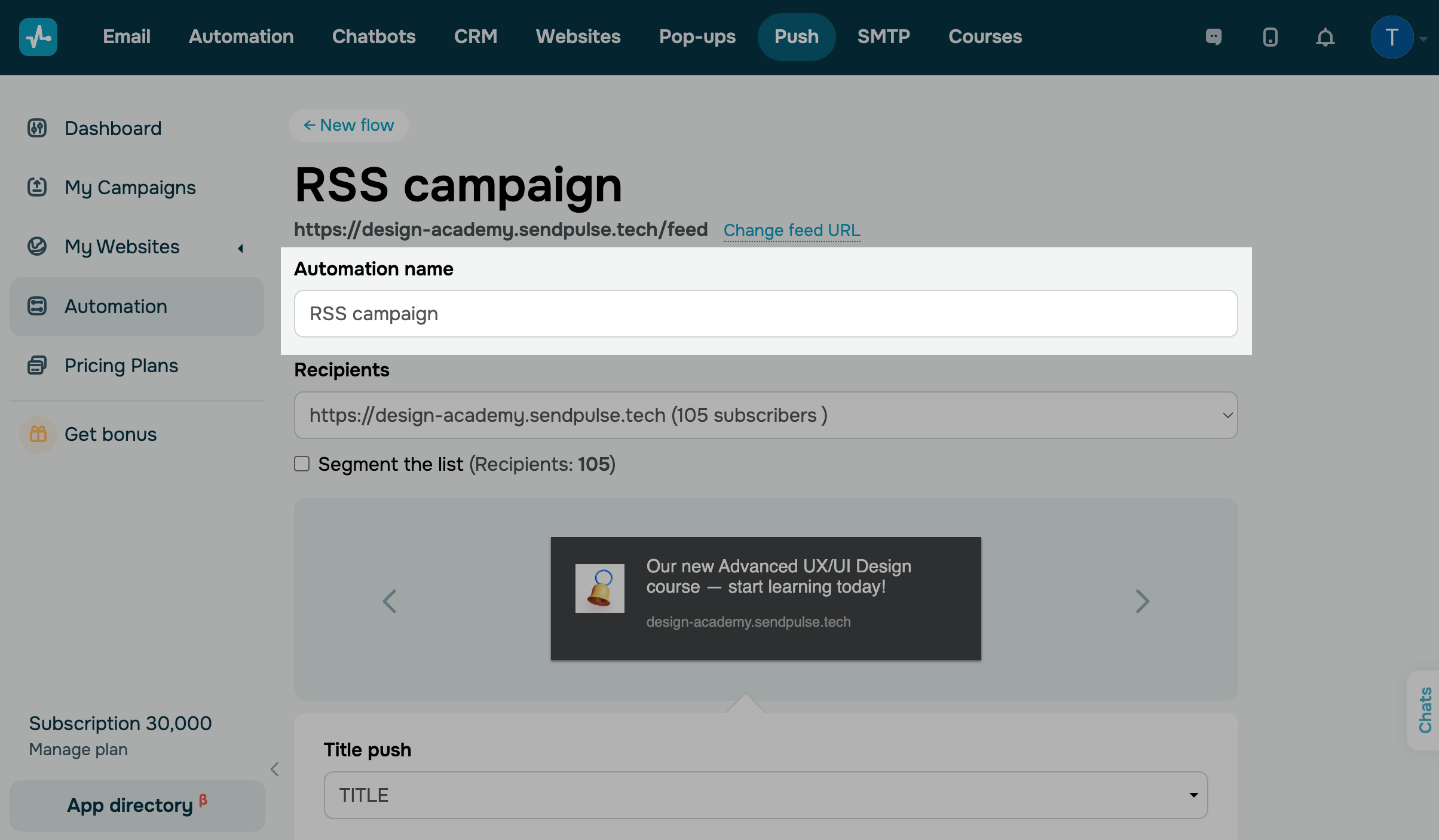Expand the My Websites submenu arrow
The width and height of the screenshot is (1439, 840).
[x=241, y=248]
